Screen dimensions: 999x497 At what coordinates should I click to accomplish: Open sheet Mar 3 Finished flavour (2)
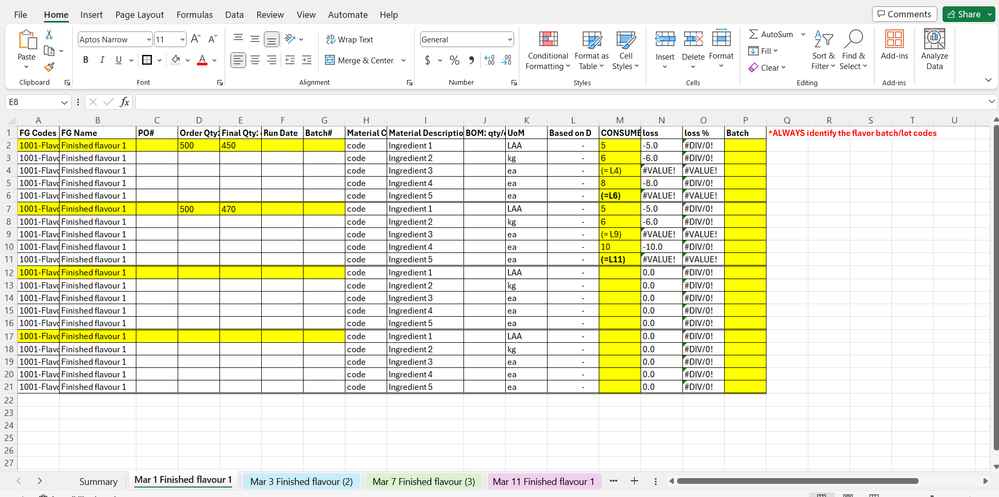301,481
